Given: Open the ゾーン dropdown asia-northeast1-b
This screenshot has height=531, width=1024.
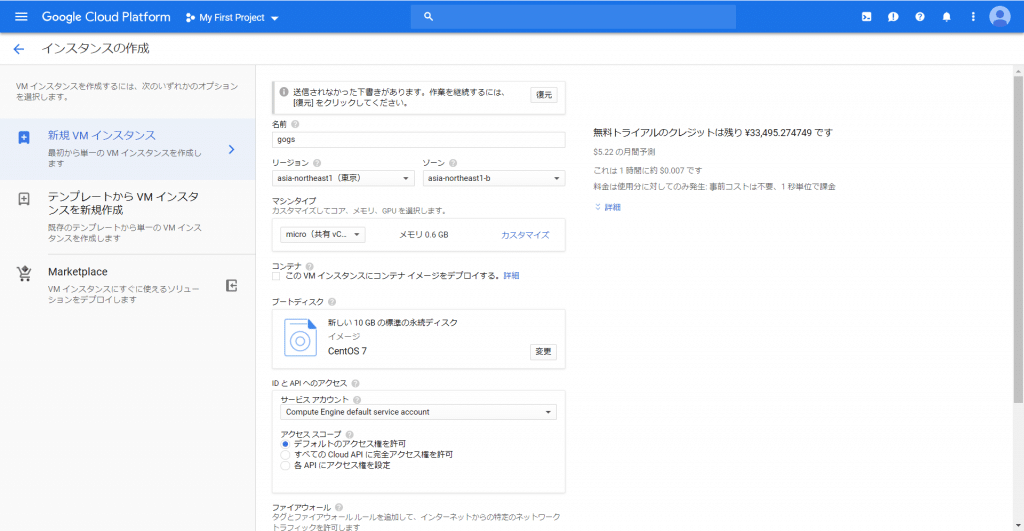Looking at the screenshot, I should tap(494, 178).
